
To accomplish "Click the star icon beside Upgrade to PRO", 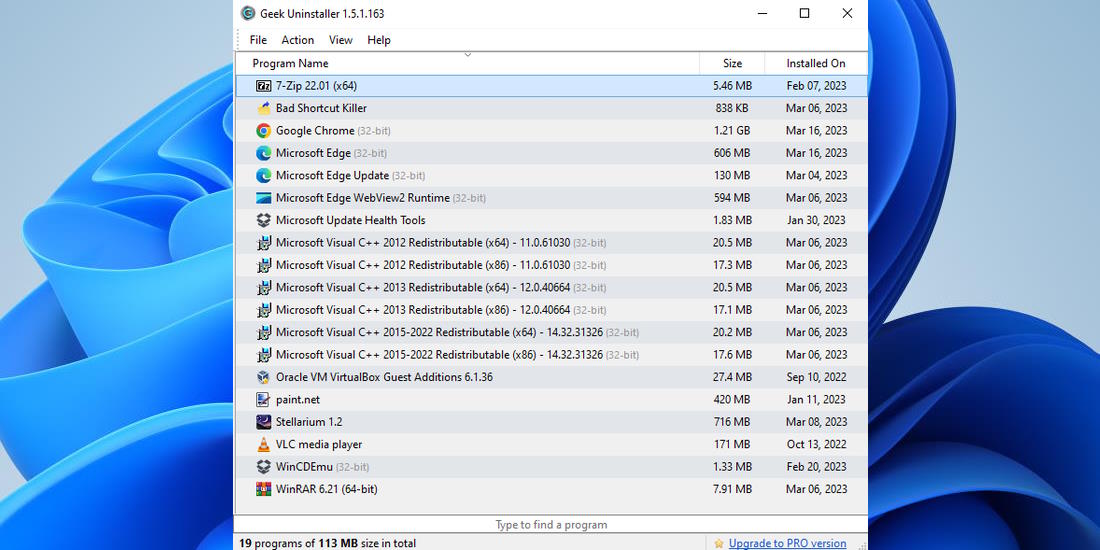I will click(719, 544).
